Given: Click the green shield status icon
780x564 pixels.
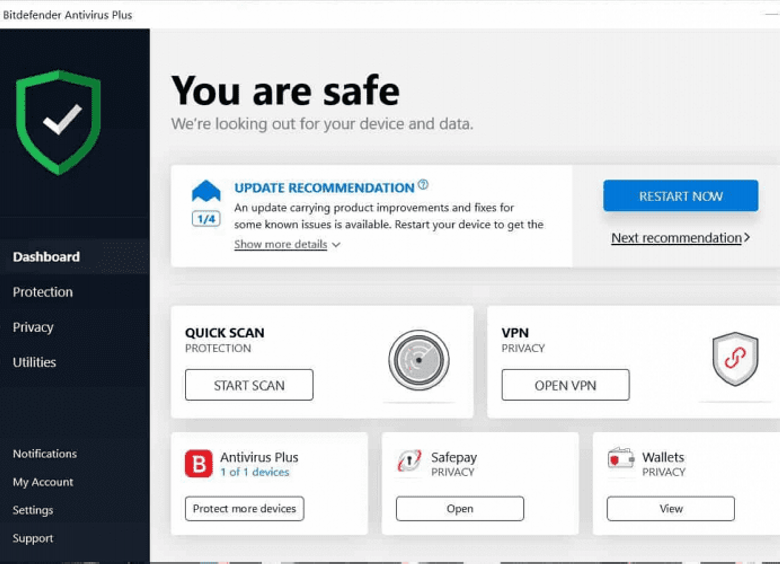Looking at the screenshot, I should tap(59, 122).
